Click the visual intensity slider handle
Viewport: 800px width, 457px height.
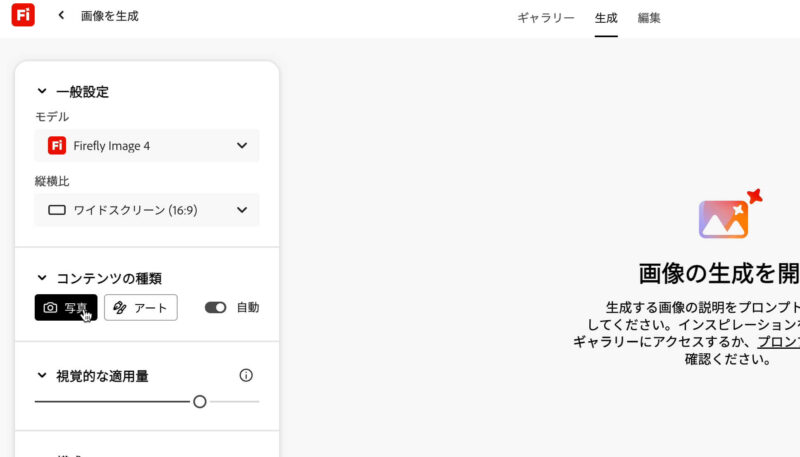point(199,402)
